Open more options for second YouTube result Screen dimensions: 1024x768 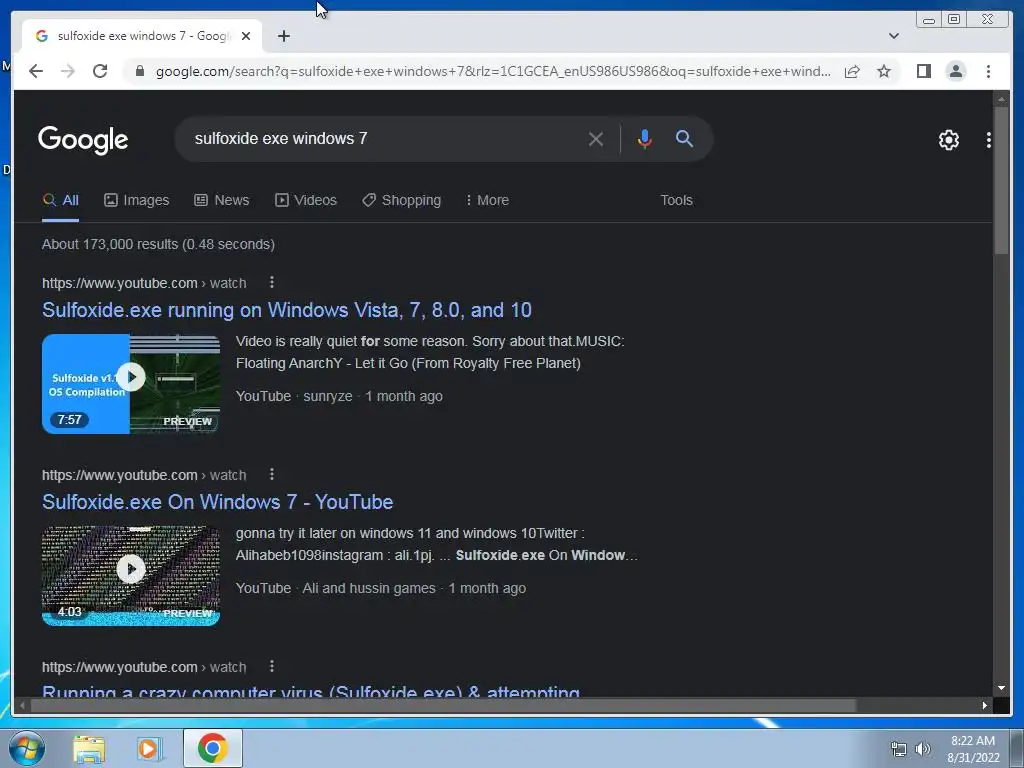click(x=272, y=474)
